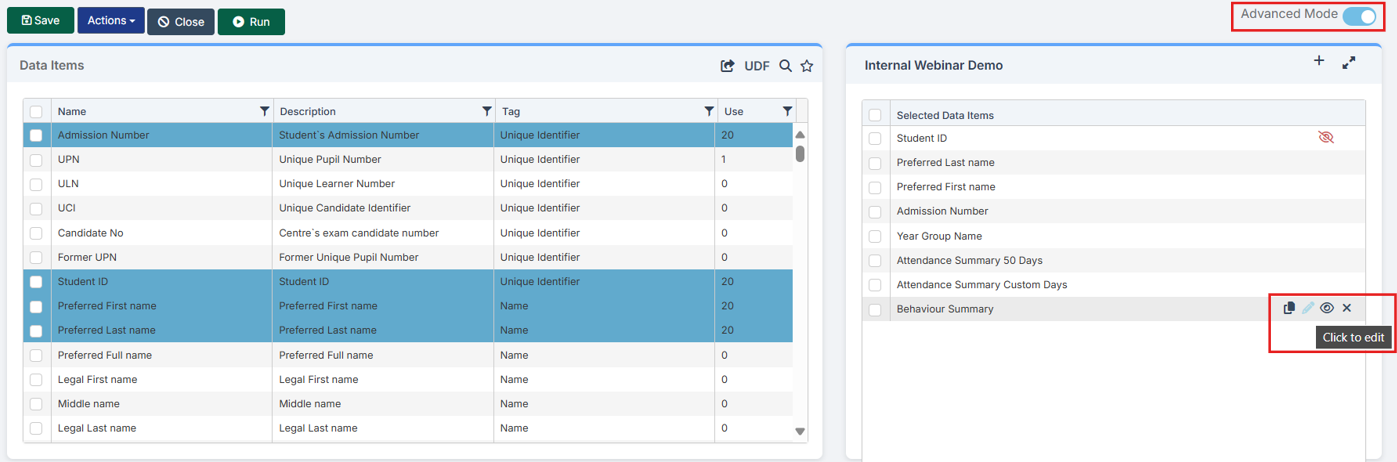Open the search icon in Data Items
This screenshot has width=1397, height=462.
click(x=786, y=66)
